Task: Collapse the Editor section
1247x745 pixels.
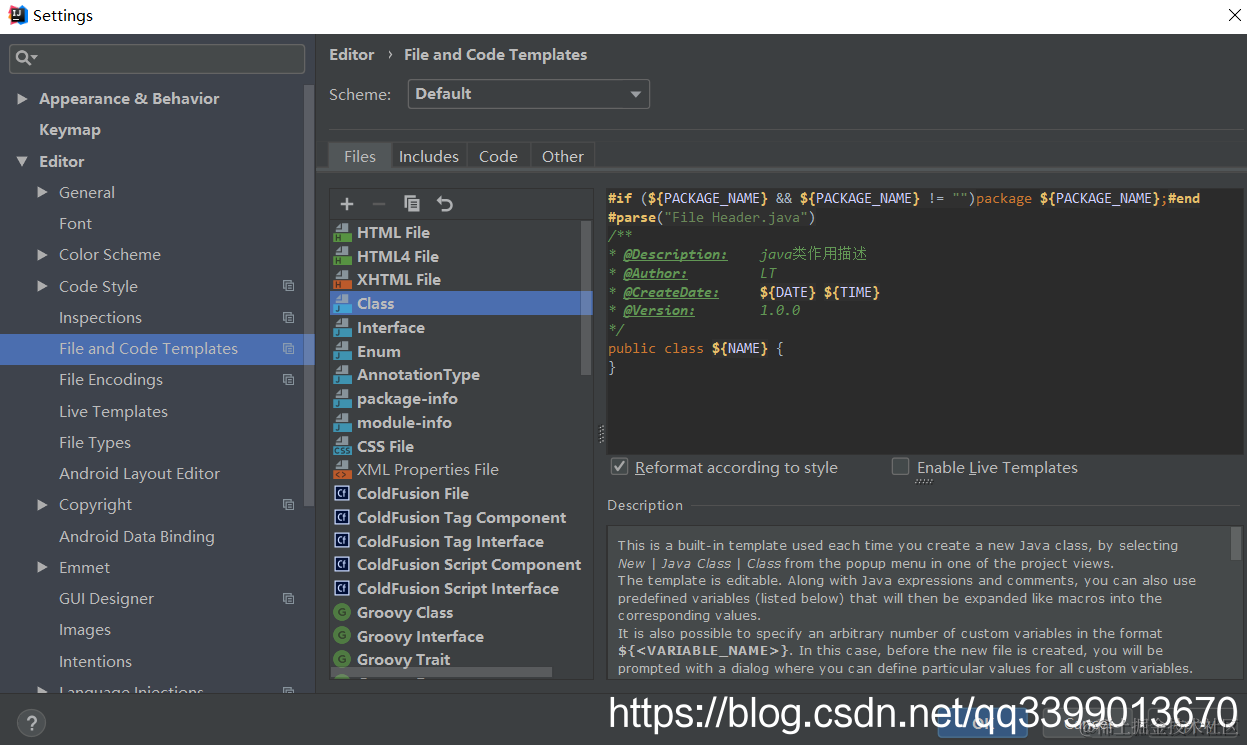Action: [22, 161]
